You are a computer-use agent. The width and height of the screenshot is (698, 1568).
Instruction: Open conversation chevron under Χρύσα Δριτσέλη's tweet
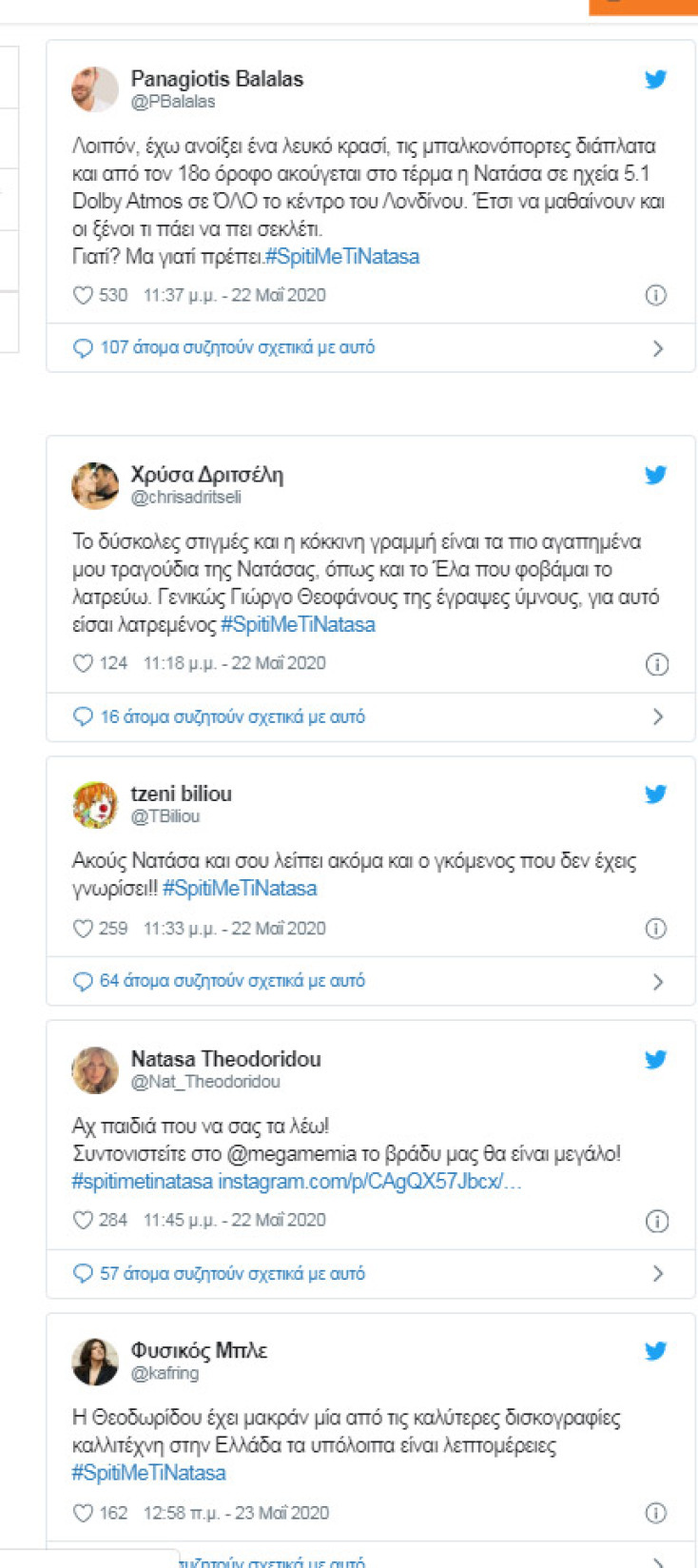point(658,716)
